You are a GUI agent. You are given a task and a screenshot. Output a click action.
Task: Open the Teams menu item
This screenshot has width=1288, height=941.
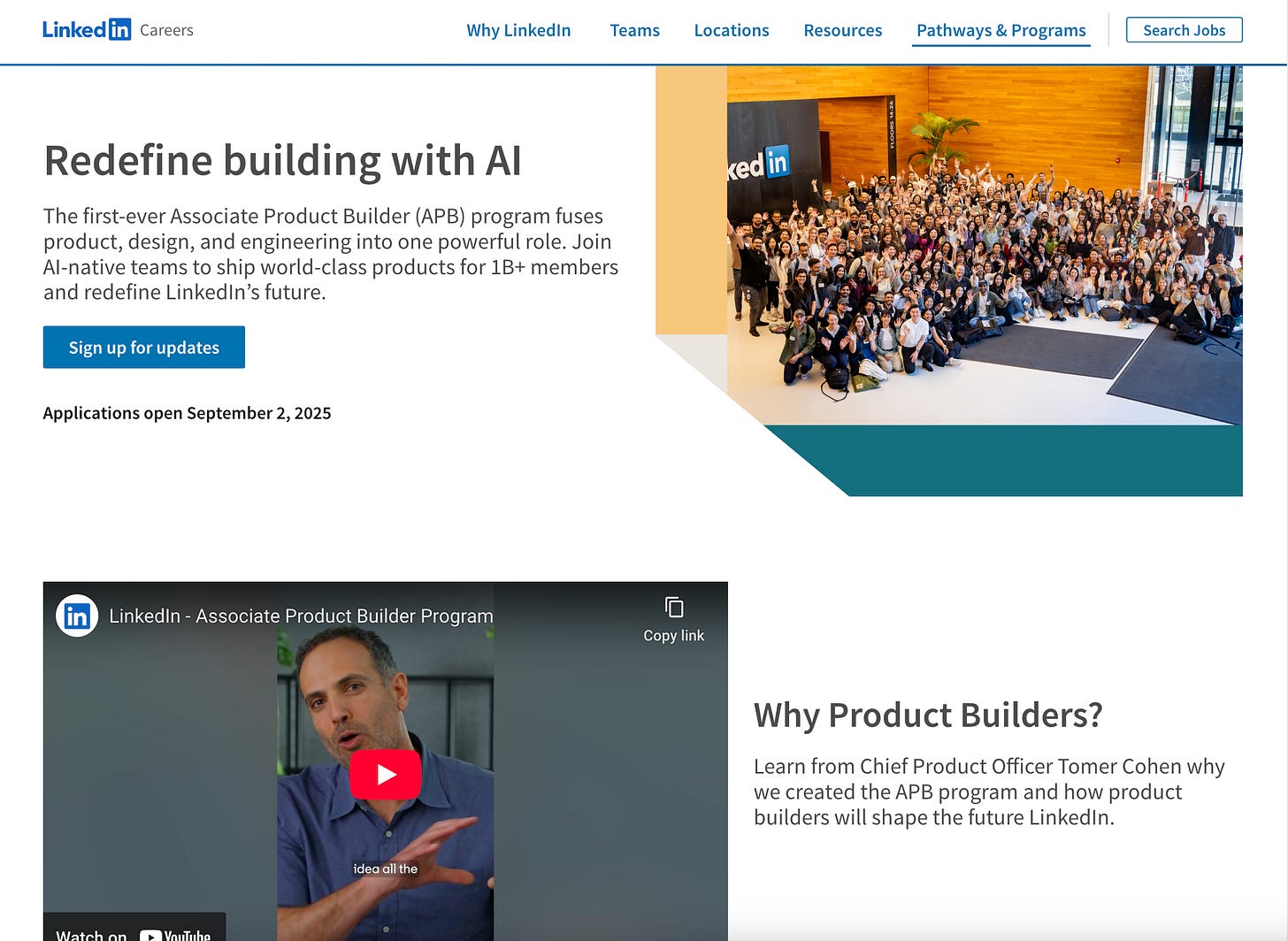coord(634,30)
